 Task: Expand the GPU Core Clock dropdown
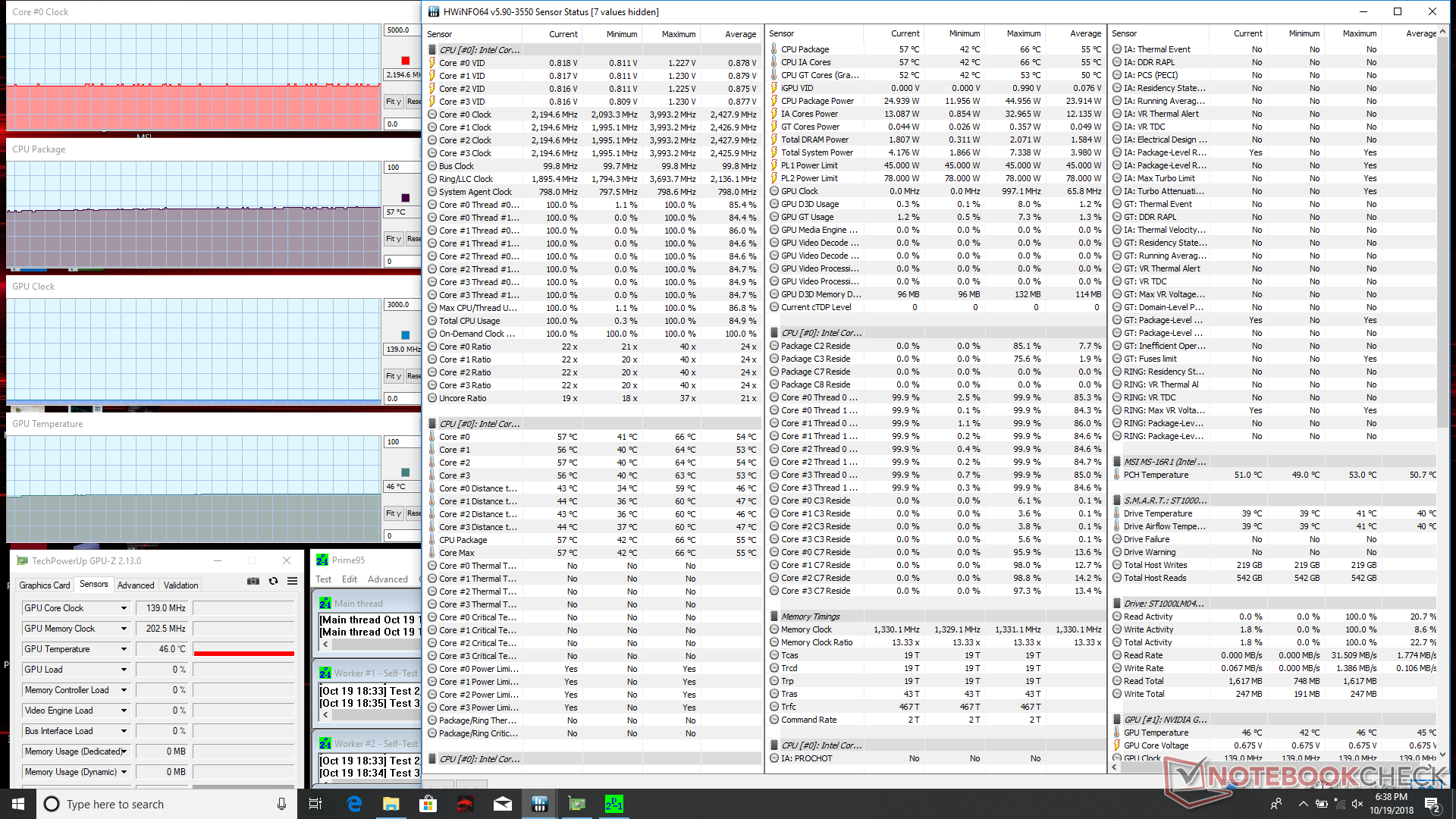[x=124, y=608]
